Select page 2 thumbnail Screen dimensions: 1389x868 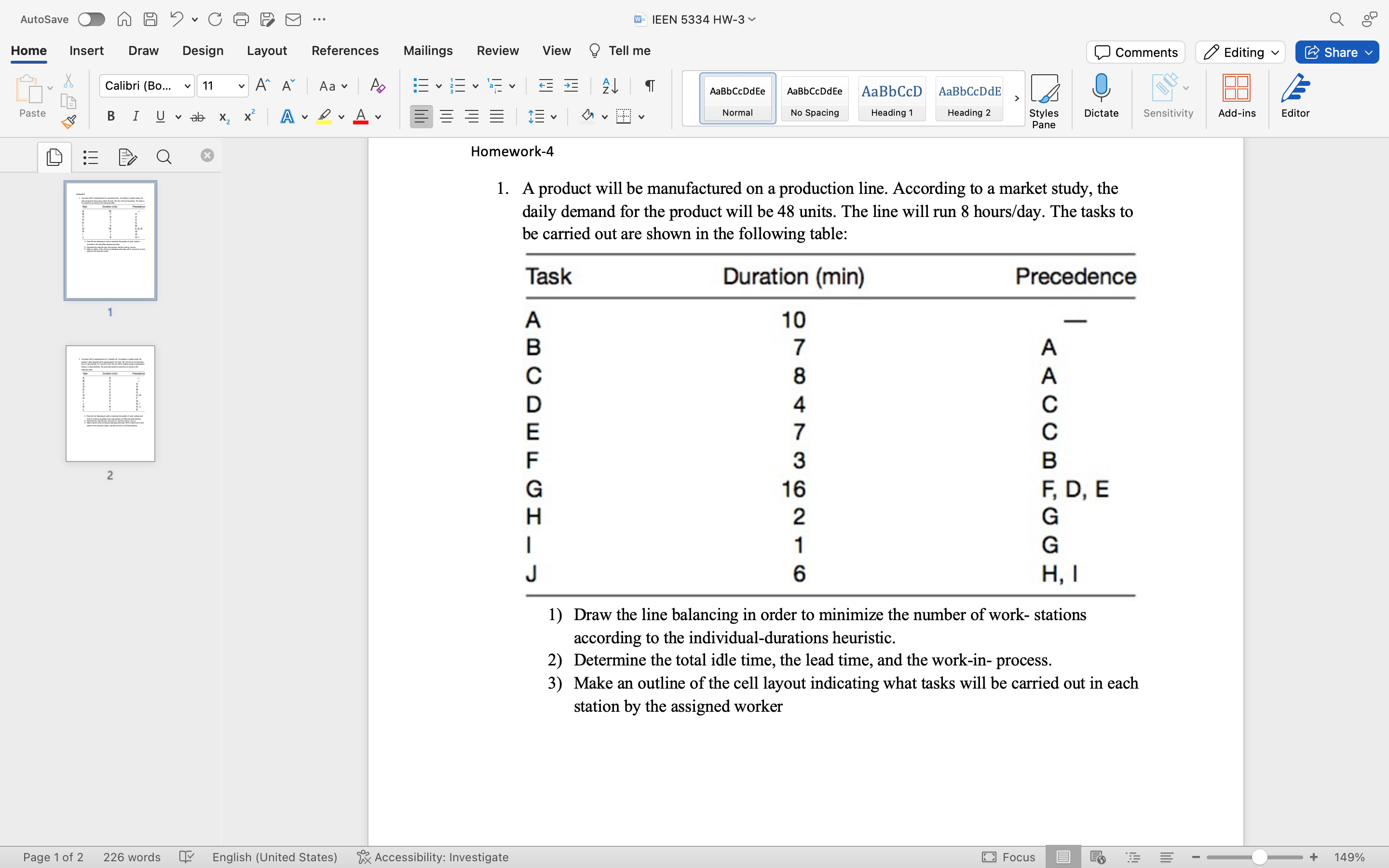pyautogui.click(x=110, y=403)
